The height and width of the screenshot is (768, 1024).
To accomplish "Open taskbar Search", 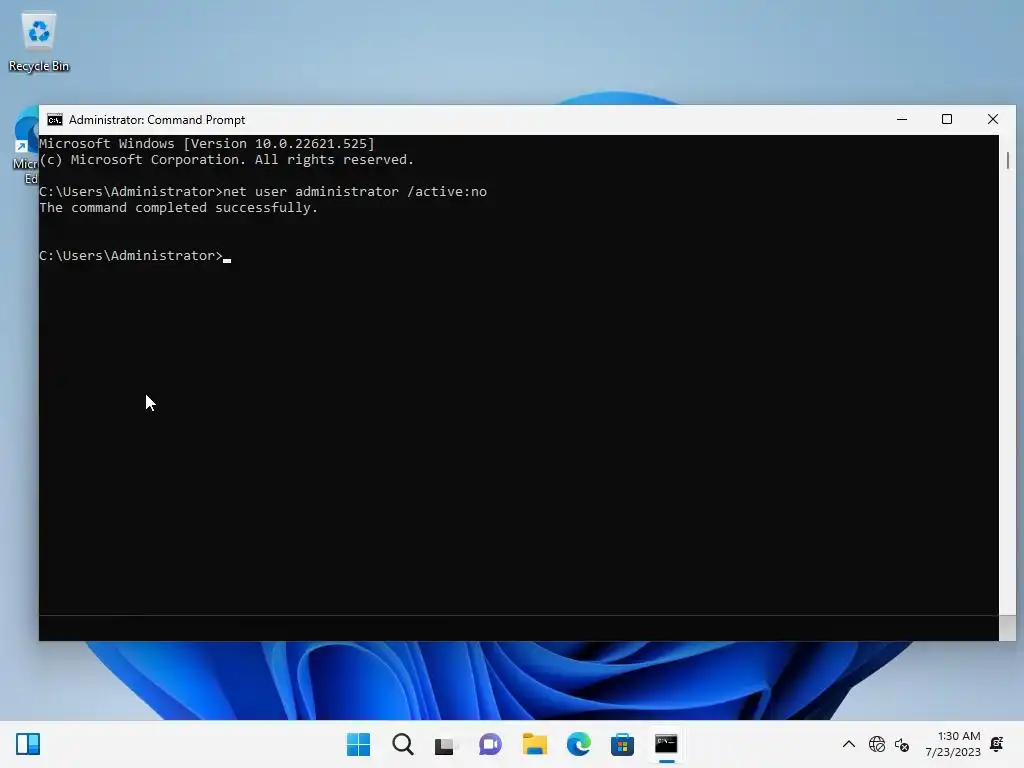I will click(402, 744).
